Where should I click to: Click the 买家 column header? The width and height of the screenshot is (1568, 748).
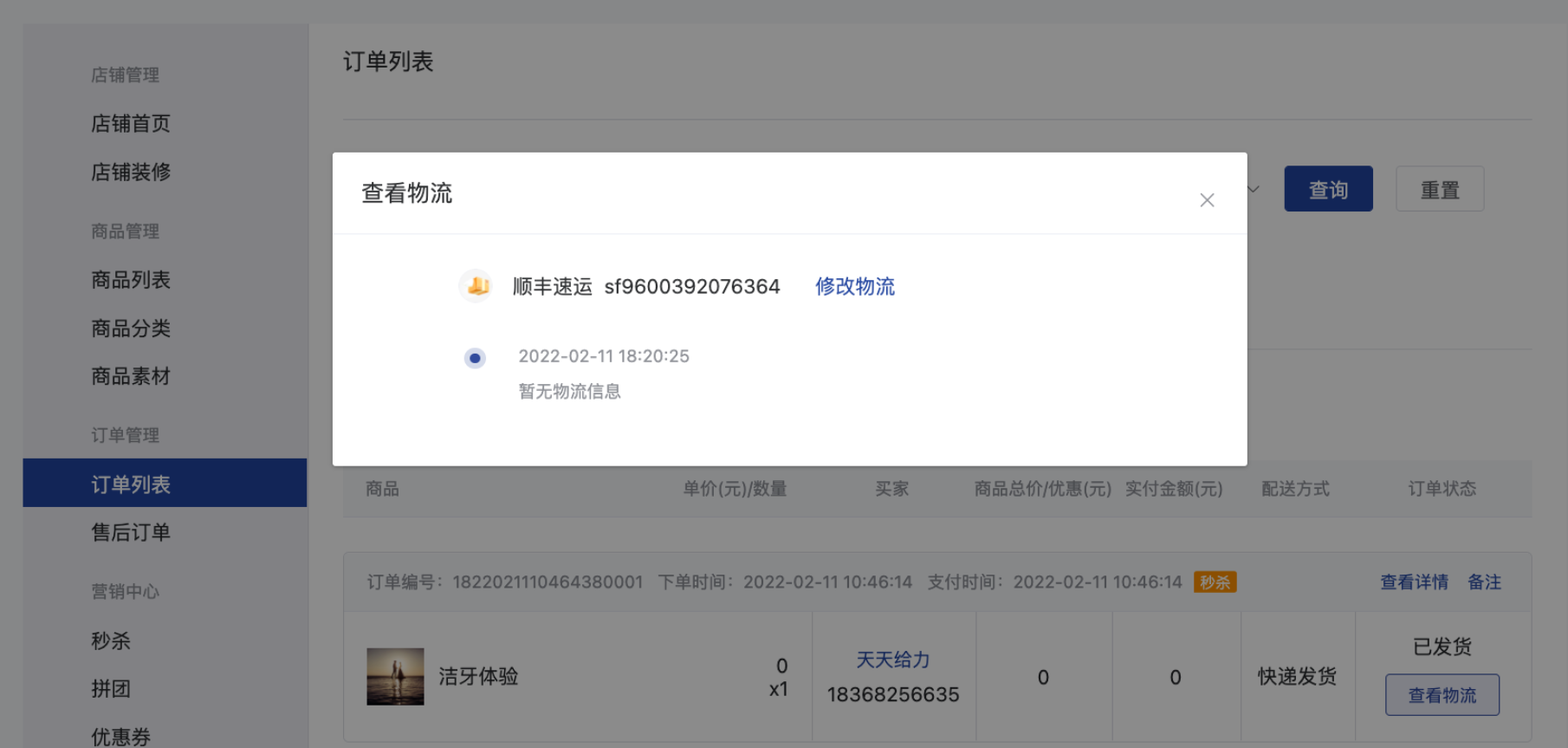pos(891,489)
